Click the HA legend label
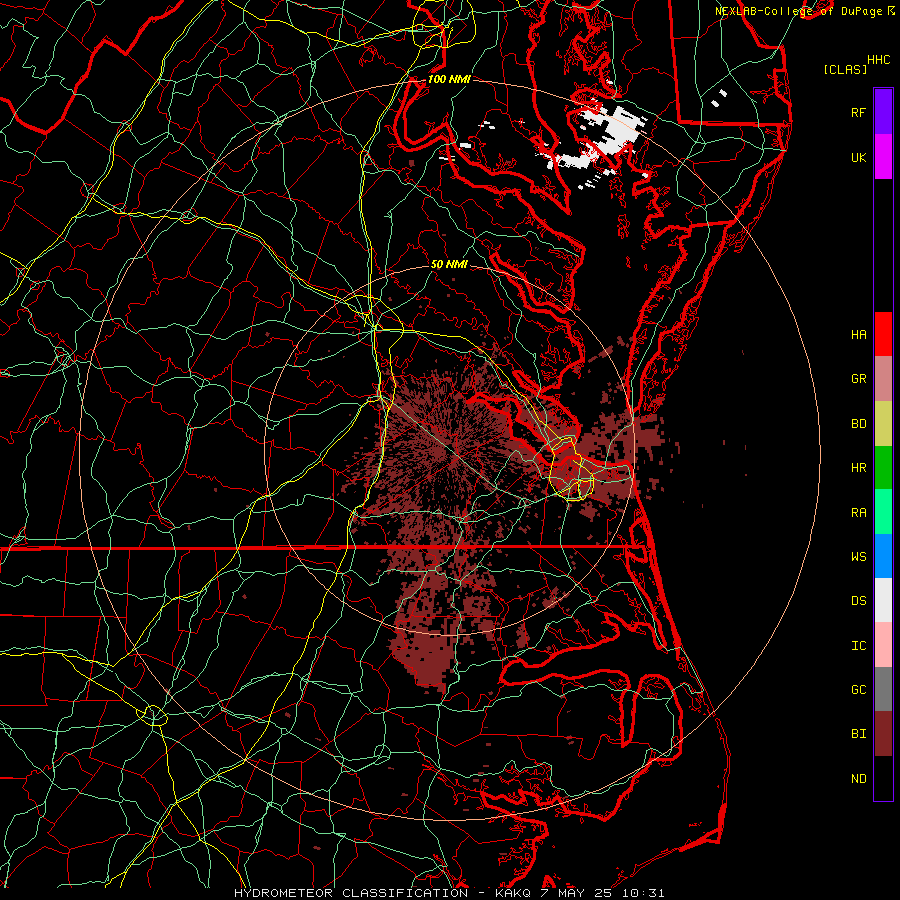The width and height of the screenshot is (900, 900). (858, 334)
